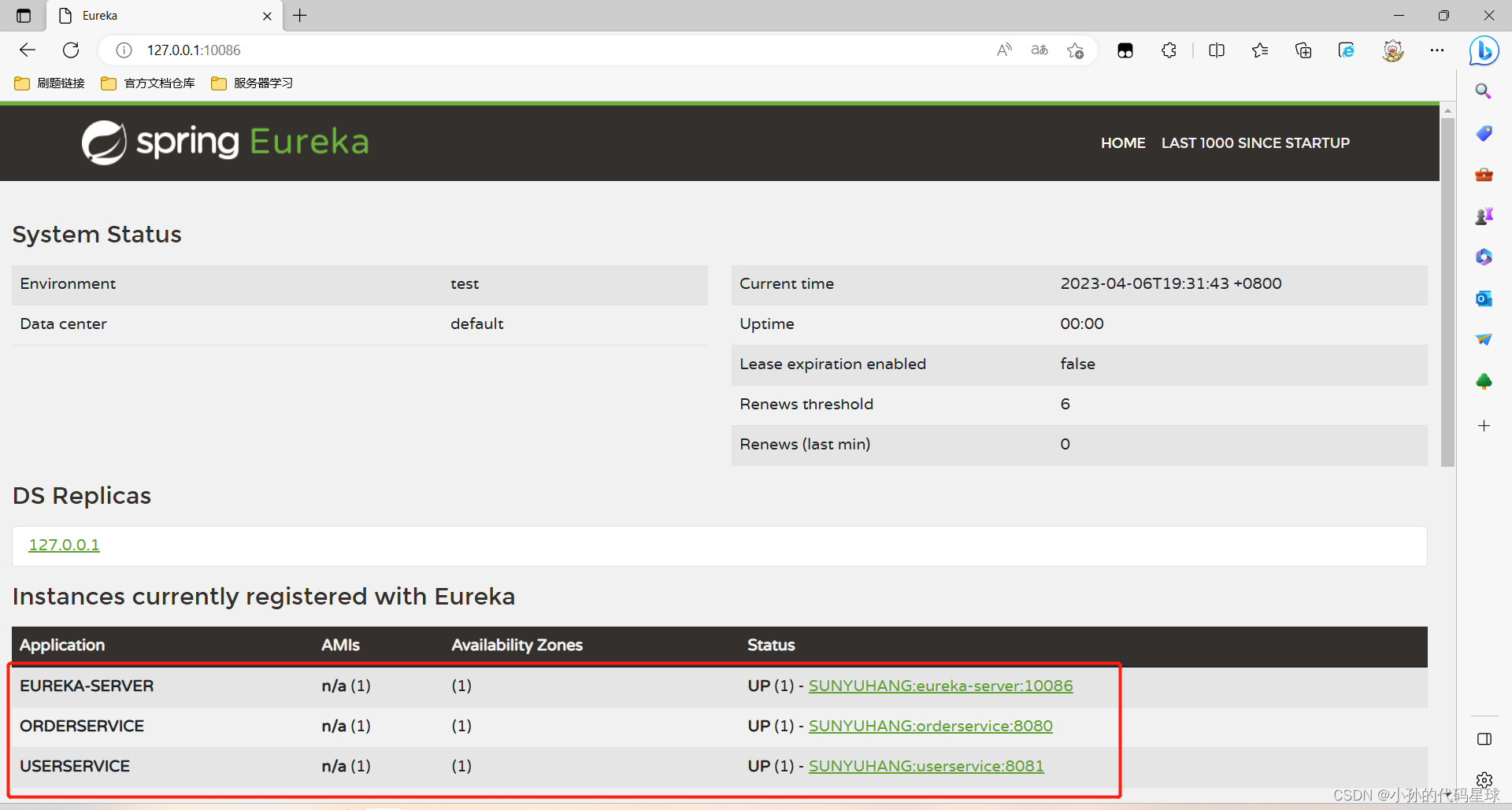Open the 刷题链接 bookmarks folder
The width and height of the screenshot is (1512, 810).
50,83
